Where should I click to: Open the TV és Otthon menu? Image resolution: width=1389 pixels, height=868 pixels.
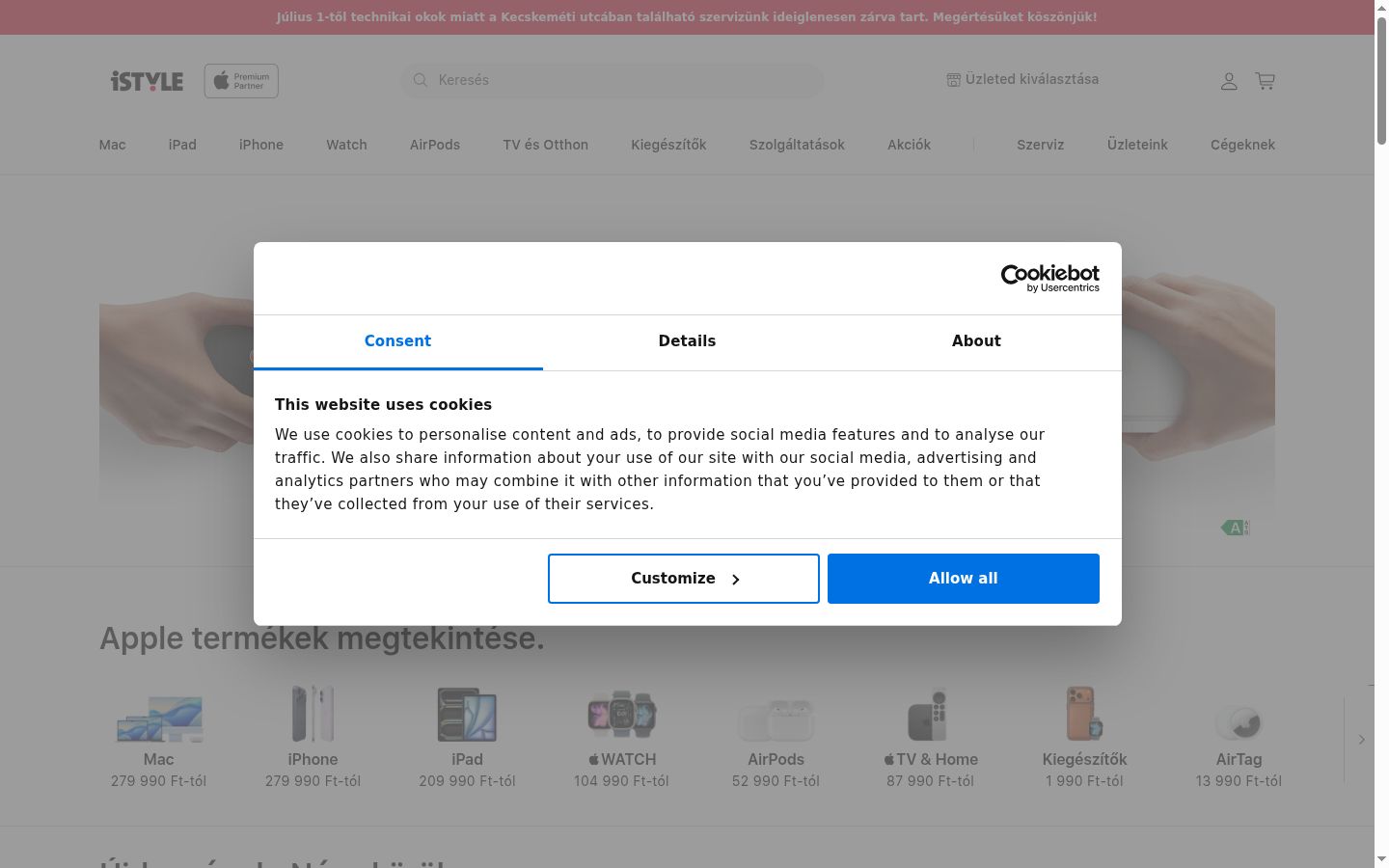pos(545,145)
